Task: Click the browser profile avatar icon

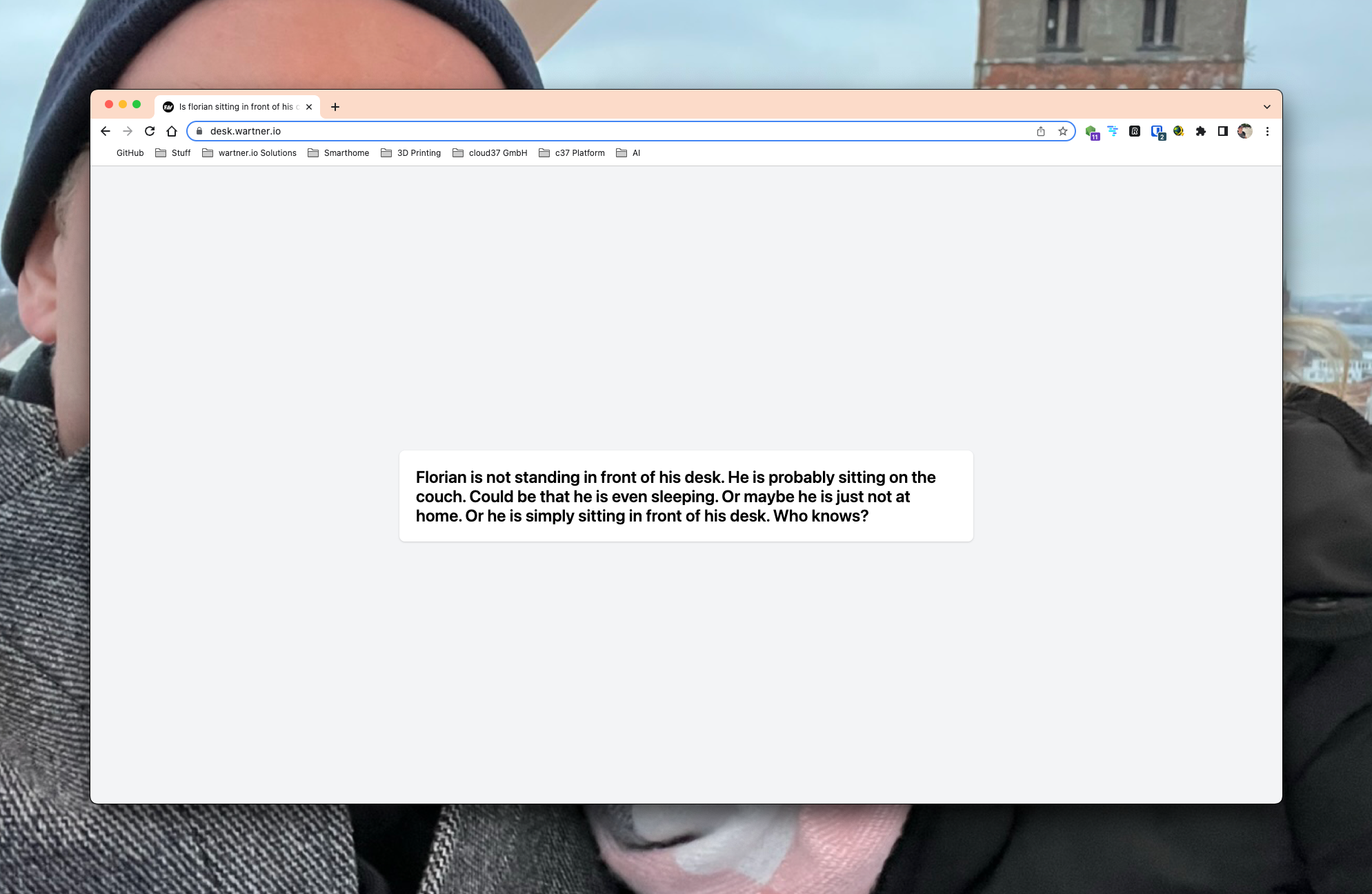Action: pos(1245,131)
